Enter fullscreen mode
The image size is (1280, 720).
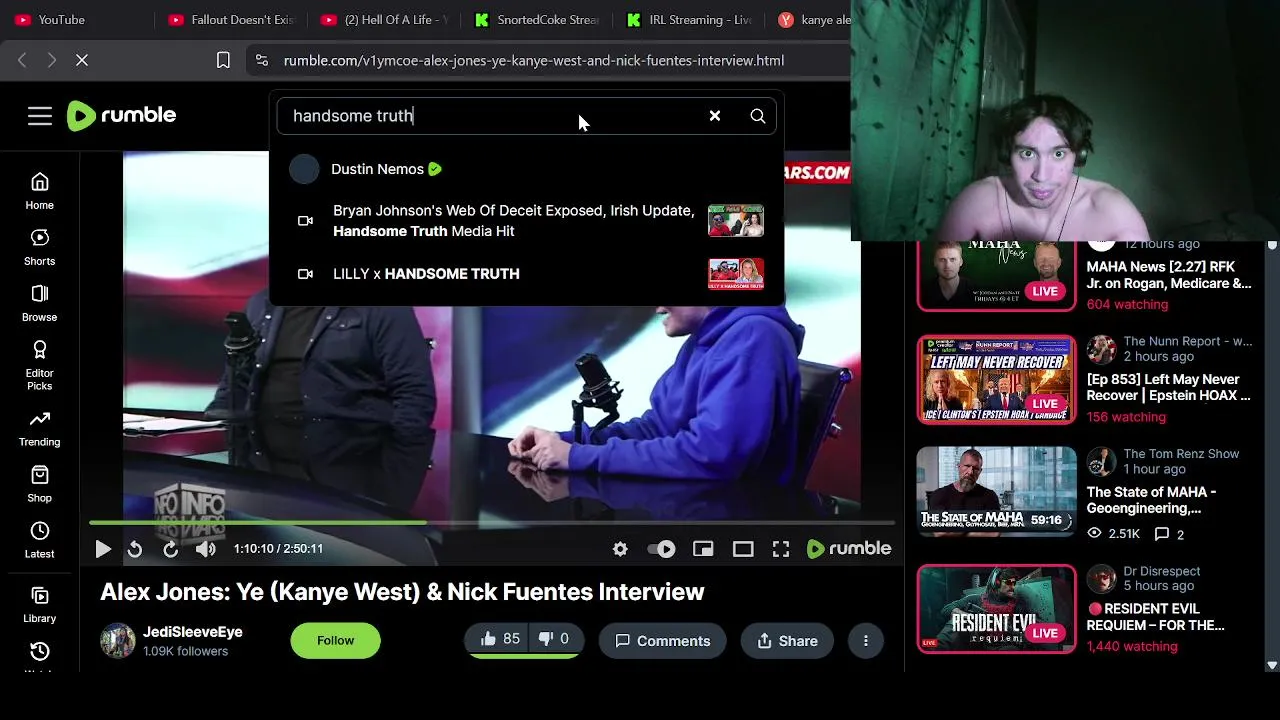[781, 549]
